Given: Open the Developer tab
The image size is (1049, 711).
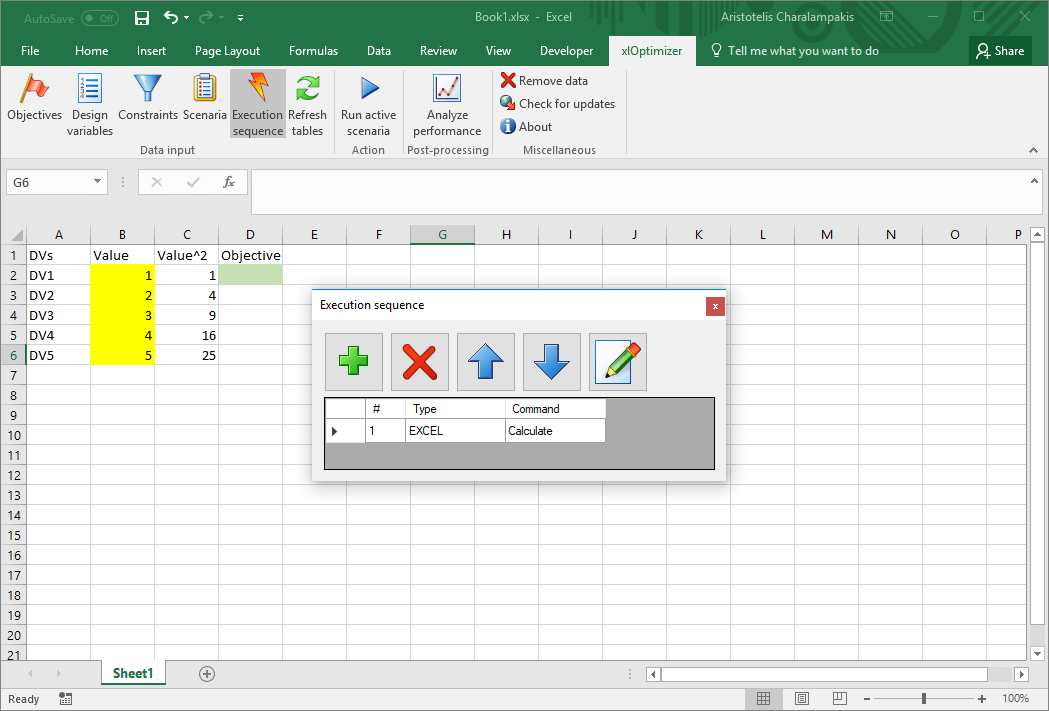Looking at the screenshot, I should 565,51.
